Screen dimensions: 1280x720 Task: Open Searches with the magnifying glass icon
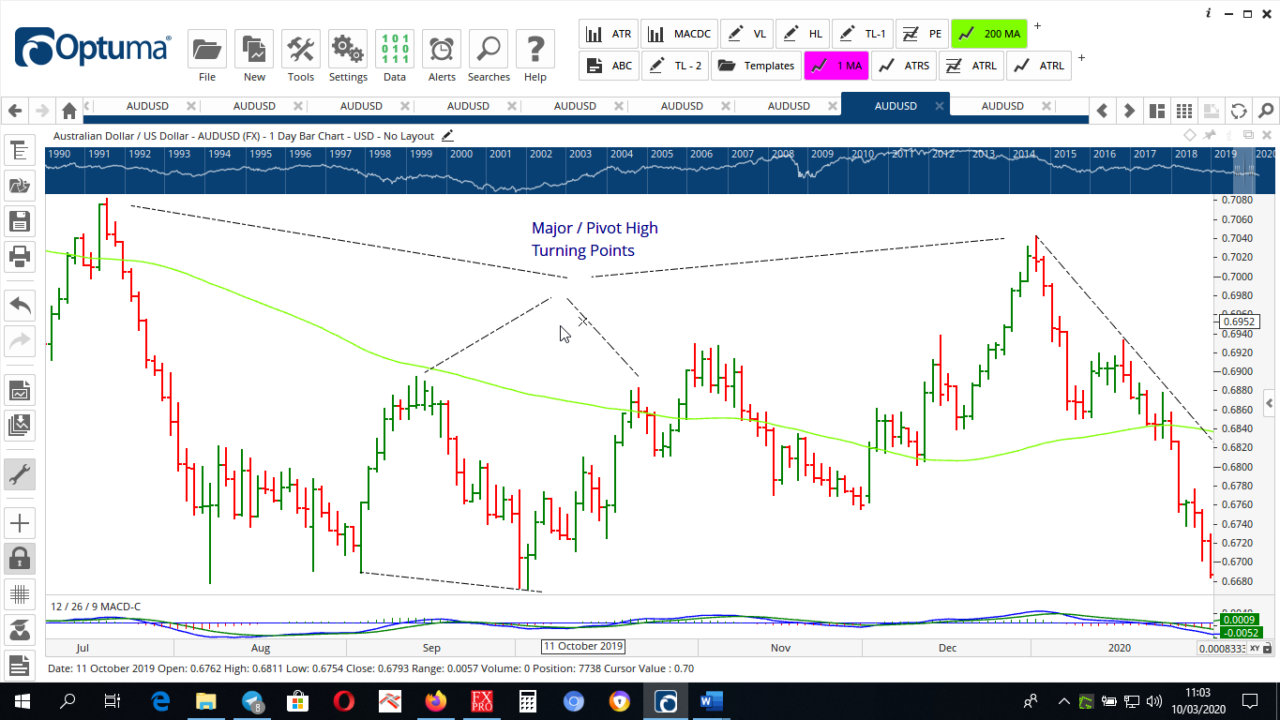pos(488,48)
